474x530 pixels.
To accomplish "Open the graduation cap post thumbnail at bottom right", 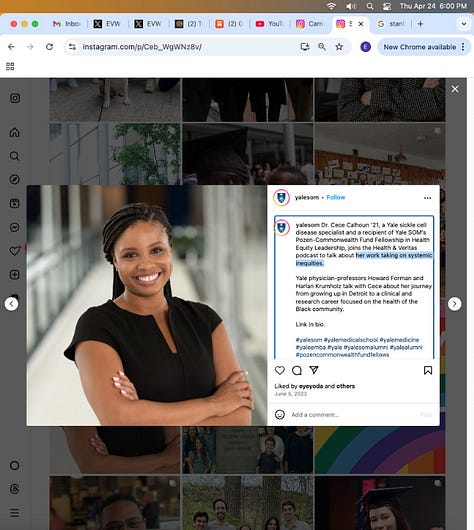I will [380, 503].
